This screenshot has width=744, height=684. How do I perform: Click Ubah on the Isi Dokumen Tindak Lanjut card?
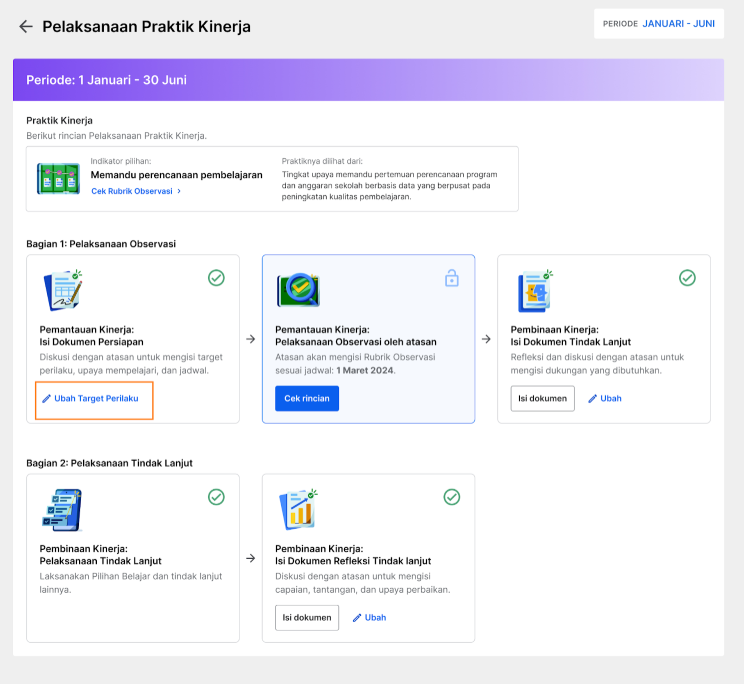click(605, 398)
